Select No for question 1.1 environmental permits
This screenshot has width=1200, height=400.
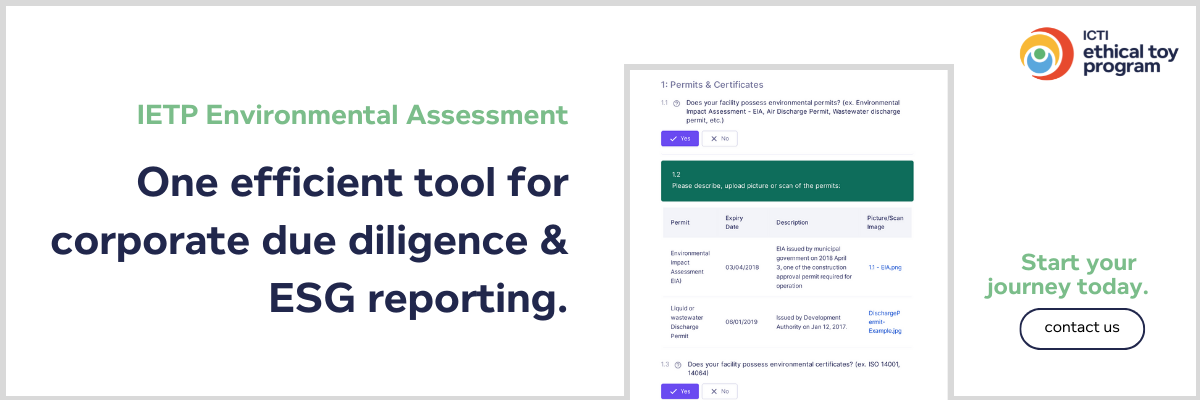720,139
